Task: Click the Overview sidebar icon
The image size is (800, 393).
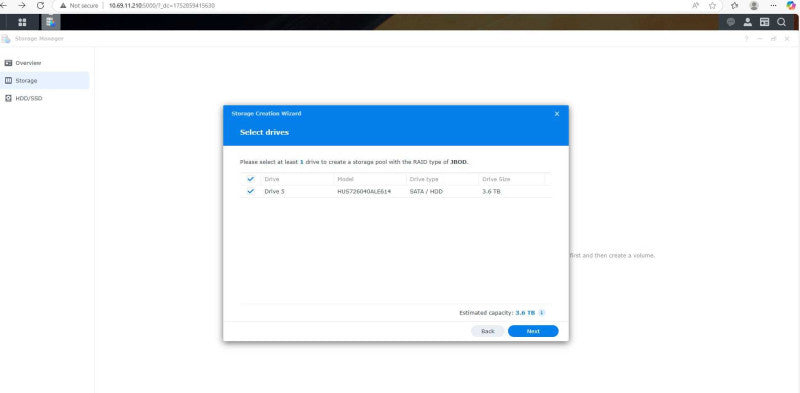Action: (8, 63)
